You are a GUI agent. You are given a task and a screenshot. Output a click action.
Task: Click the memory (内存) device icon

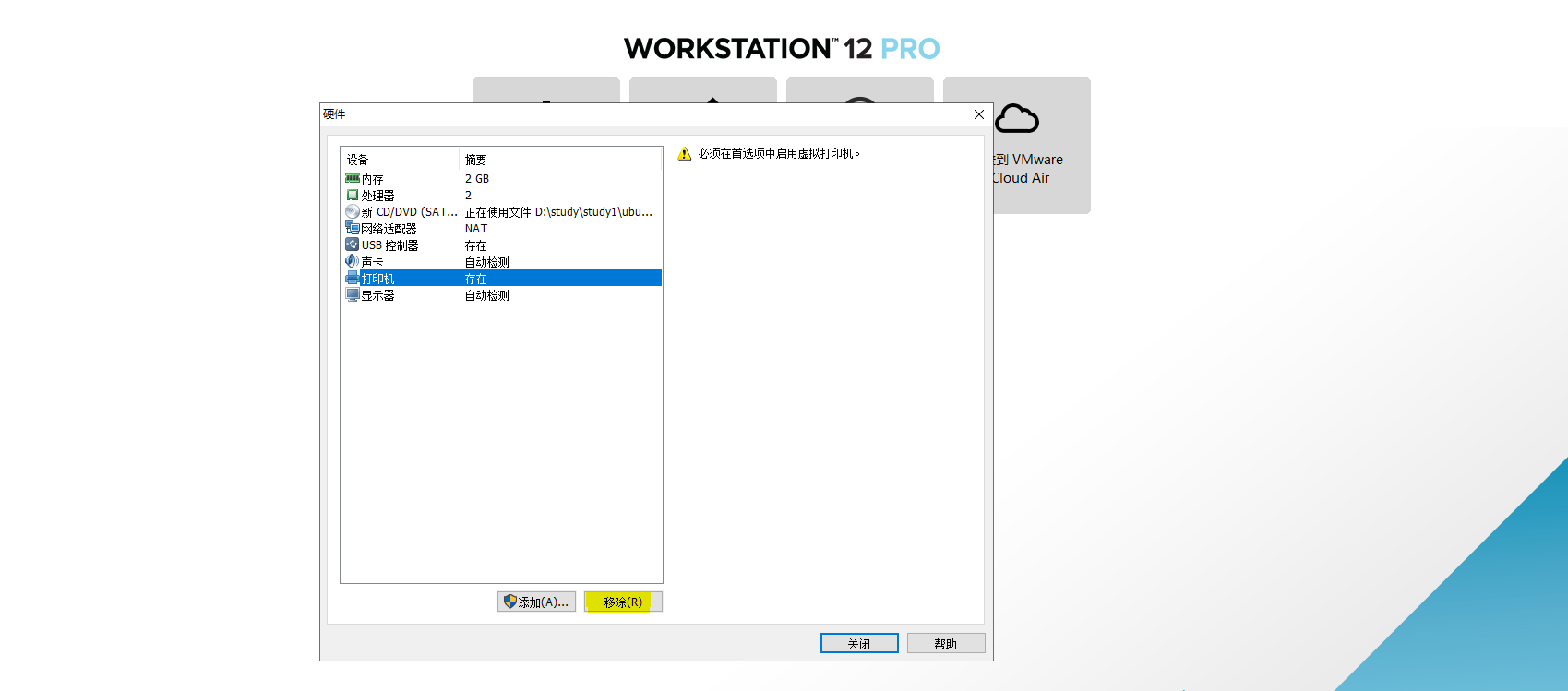(352, 178)
